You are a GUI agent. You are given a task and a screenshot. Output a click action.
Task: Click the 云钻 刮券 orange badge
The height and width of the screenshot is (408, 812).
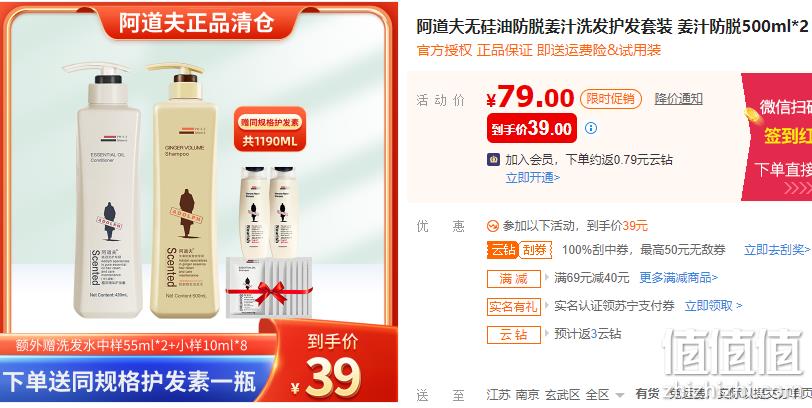tap(519, 250)
